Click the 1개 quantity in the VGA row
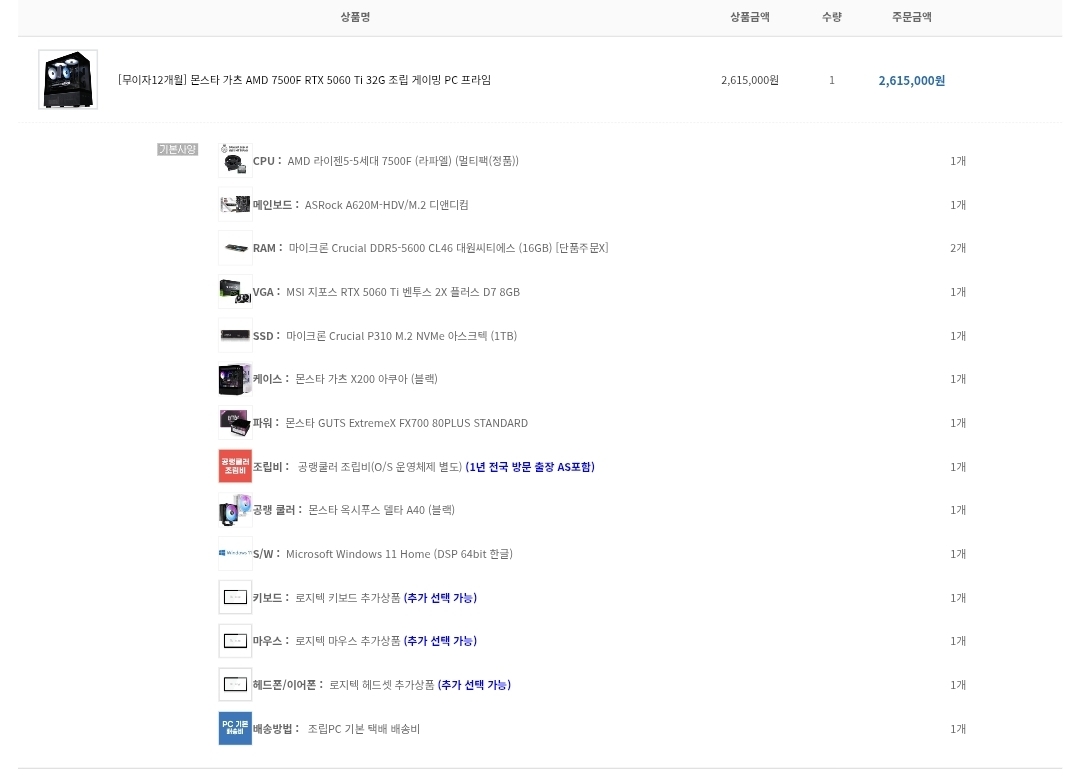Image resolution: width=1080 pixels, height=777 pixels. click(958, 292)
